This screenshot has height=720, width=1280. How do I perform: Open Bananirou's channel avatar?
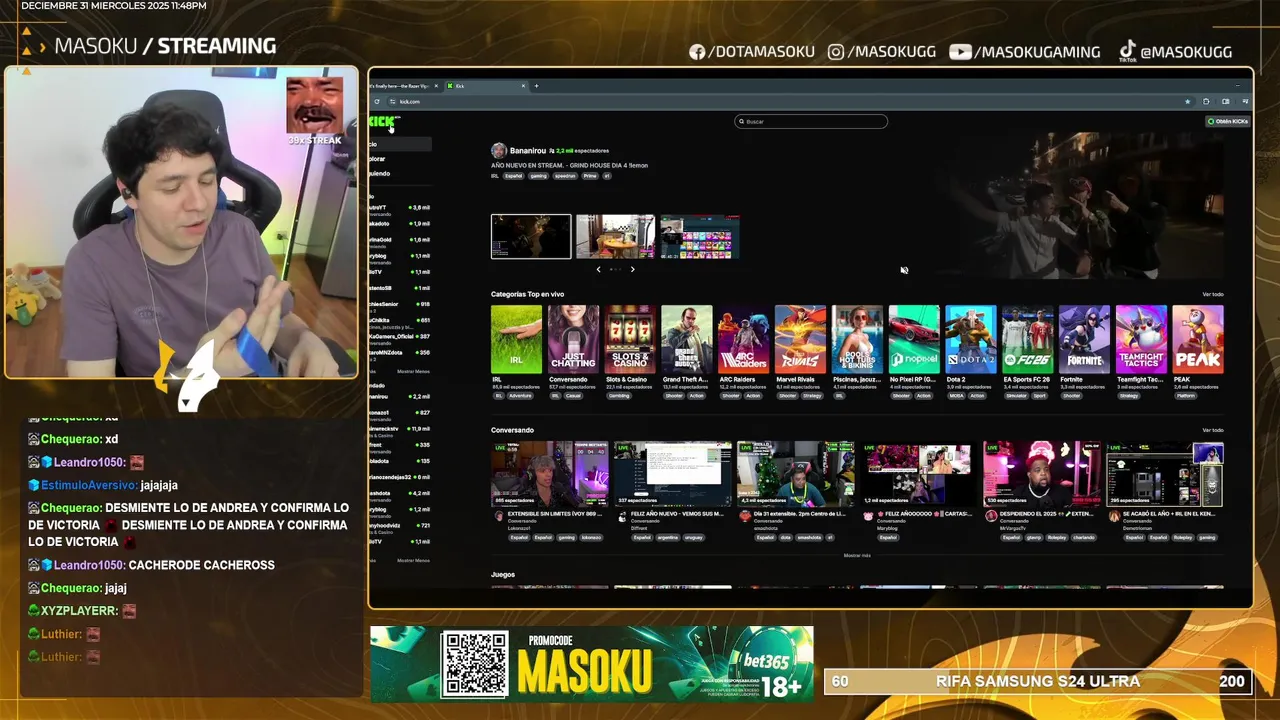tap(498, 151)
